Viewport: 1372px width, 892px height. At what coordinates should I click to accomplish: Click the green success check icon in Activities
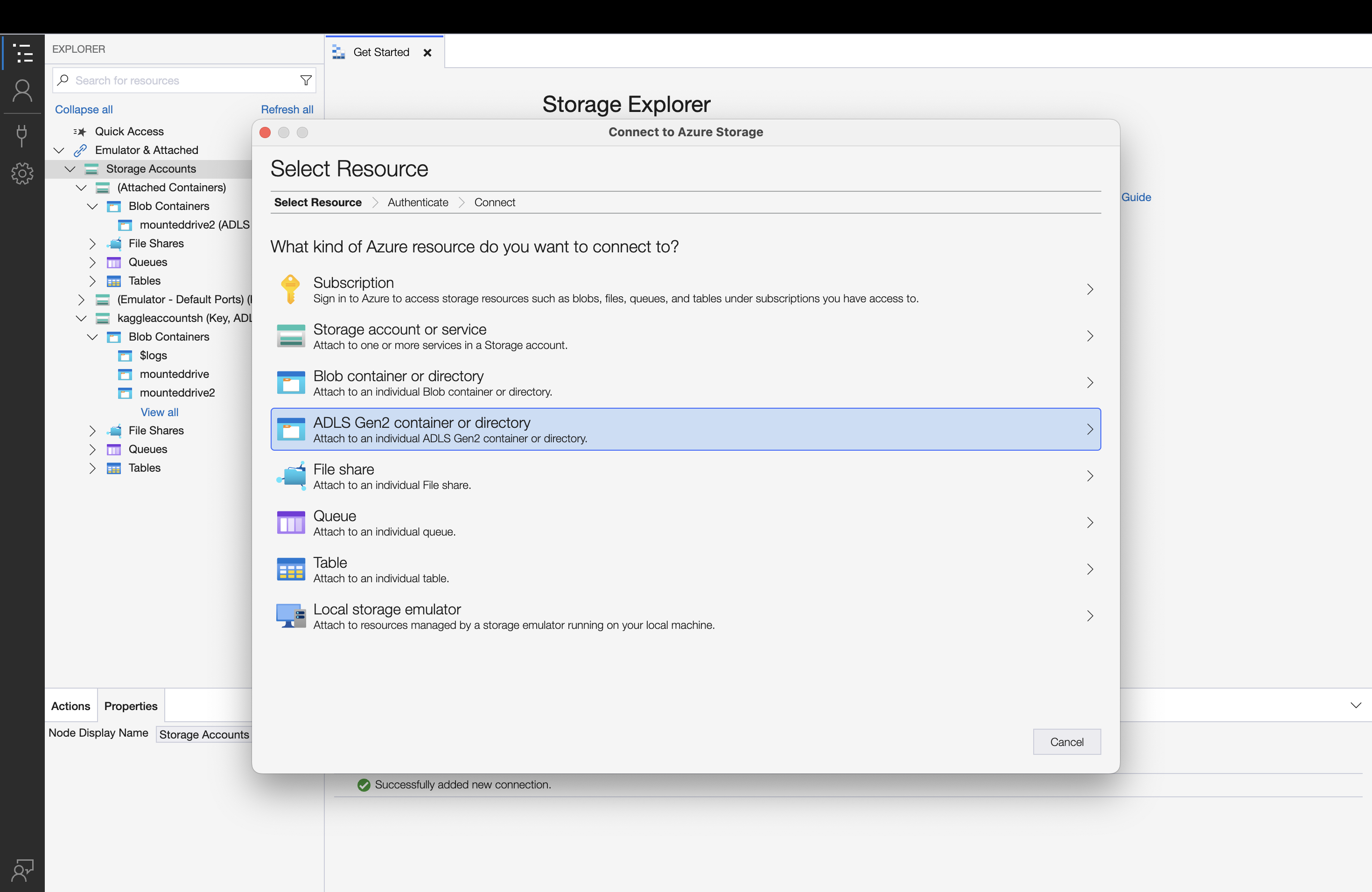(363, 785)
